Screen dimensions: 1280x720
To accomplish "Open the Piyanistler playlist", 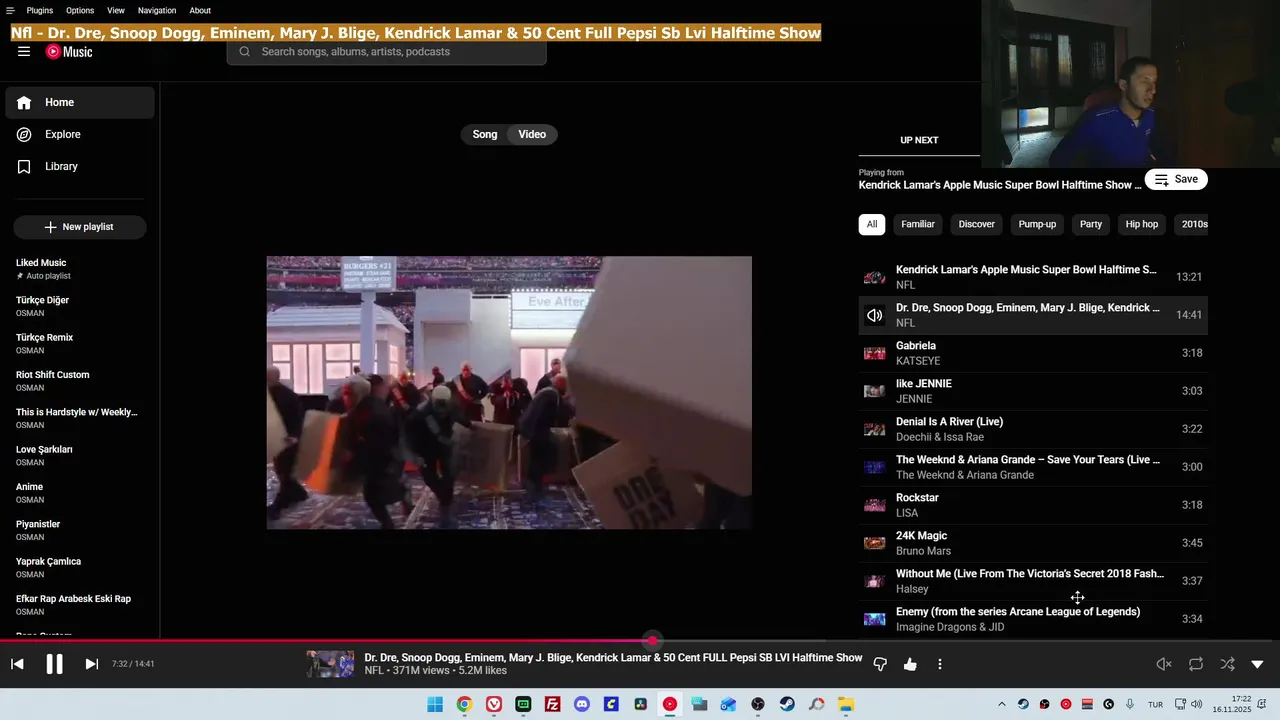I will tap(80, 530).
